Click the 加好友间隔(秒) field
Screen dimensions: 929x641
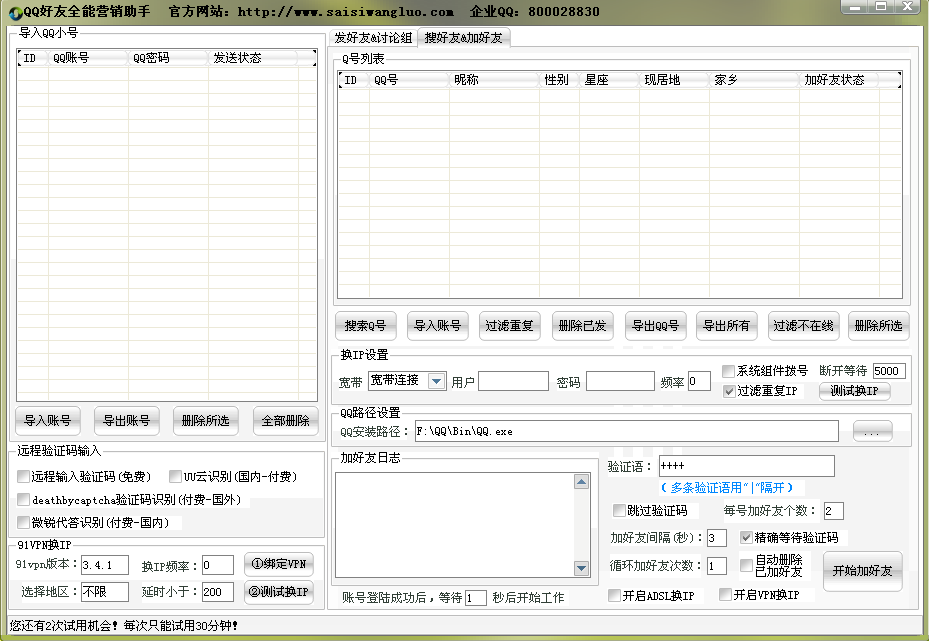[x=717, y=538]
